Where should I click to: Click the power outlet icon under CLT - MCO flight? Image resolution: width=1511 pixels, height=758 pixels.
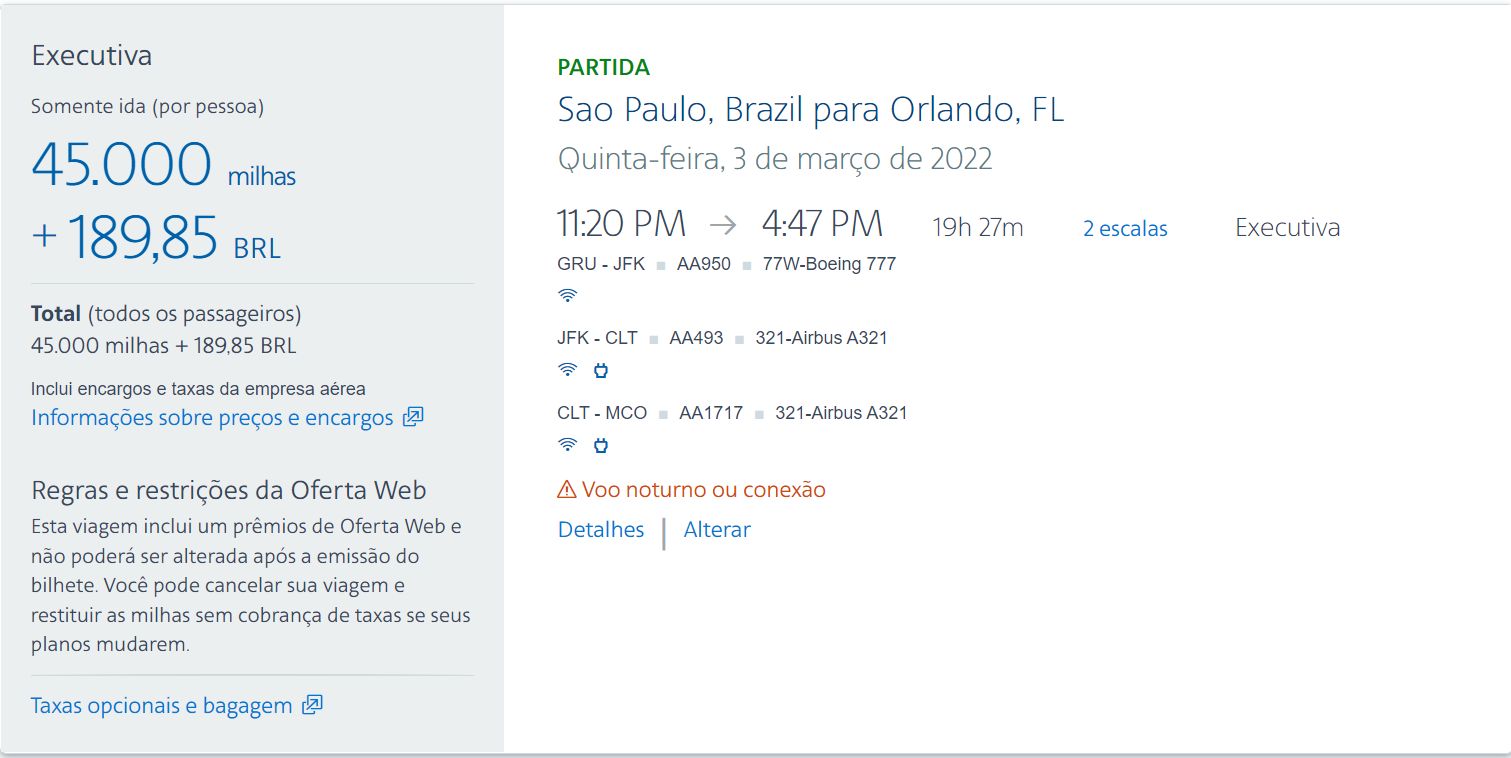coord(601,445)
